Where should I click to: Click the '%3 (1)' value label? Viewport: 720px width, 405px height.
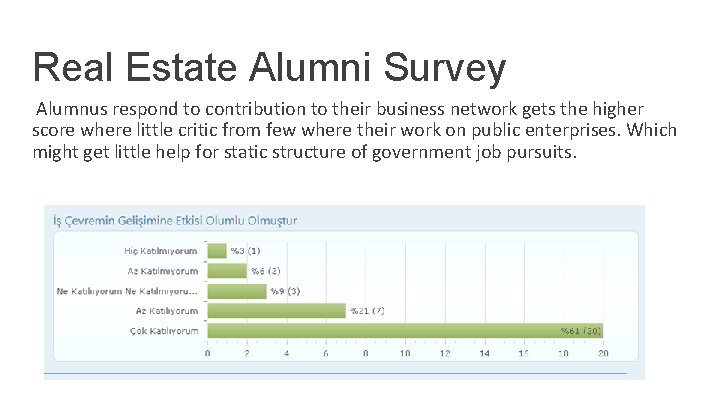pos(246,251)
